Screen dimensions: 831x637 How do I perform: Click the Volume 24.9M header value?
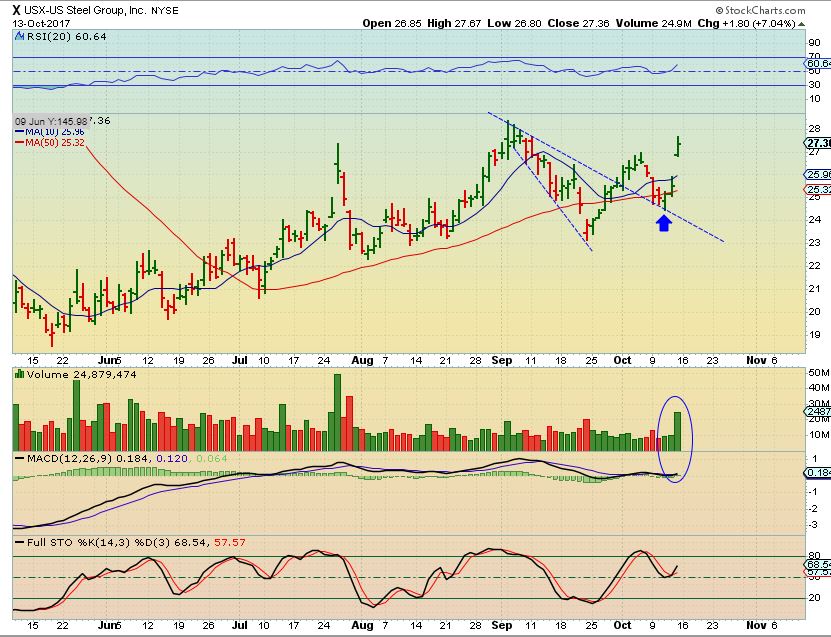(653, 23)
